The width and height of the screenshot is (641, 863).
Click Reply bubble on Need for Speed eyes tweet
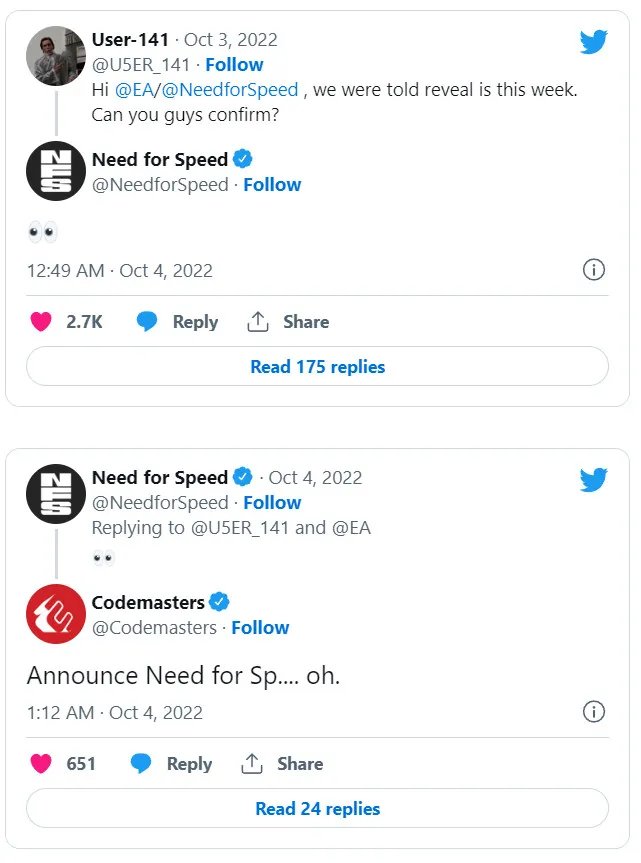click(148, 322)
